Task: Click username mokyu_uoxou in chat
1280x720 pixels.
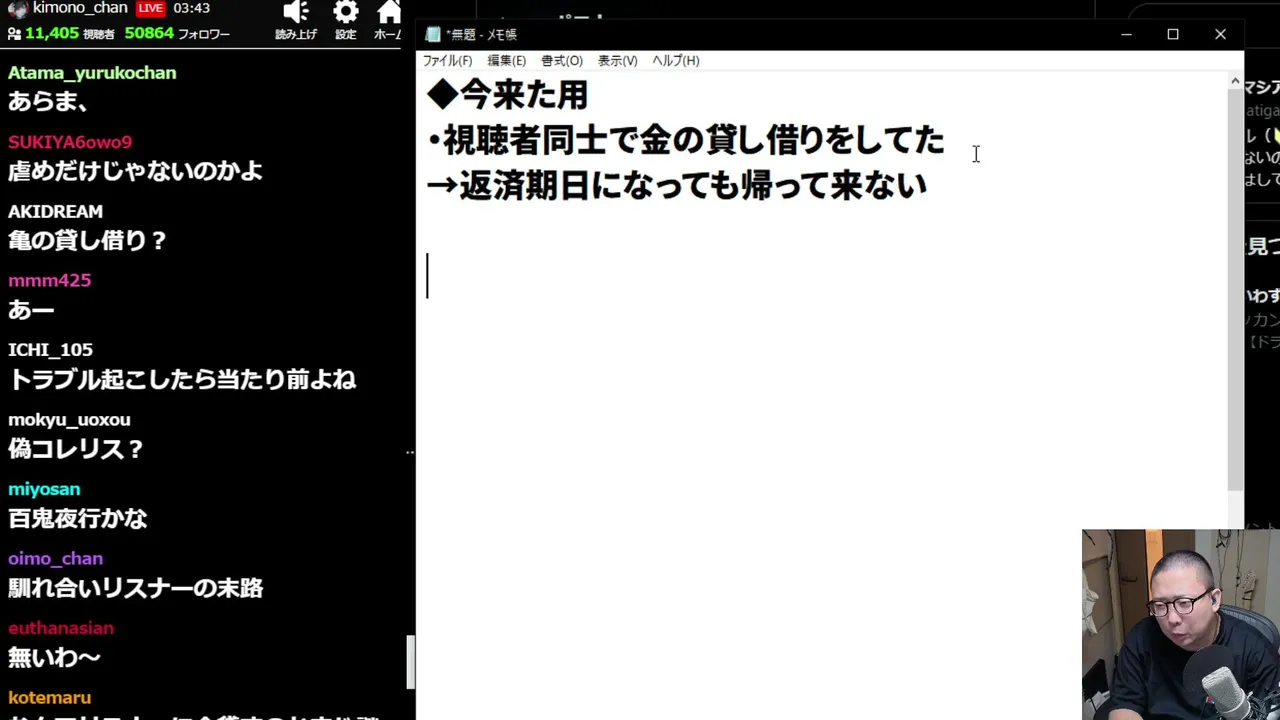Action: tap(69, 419)
